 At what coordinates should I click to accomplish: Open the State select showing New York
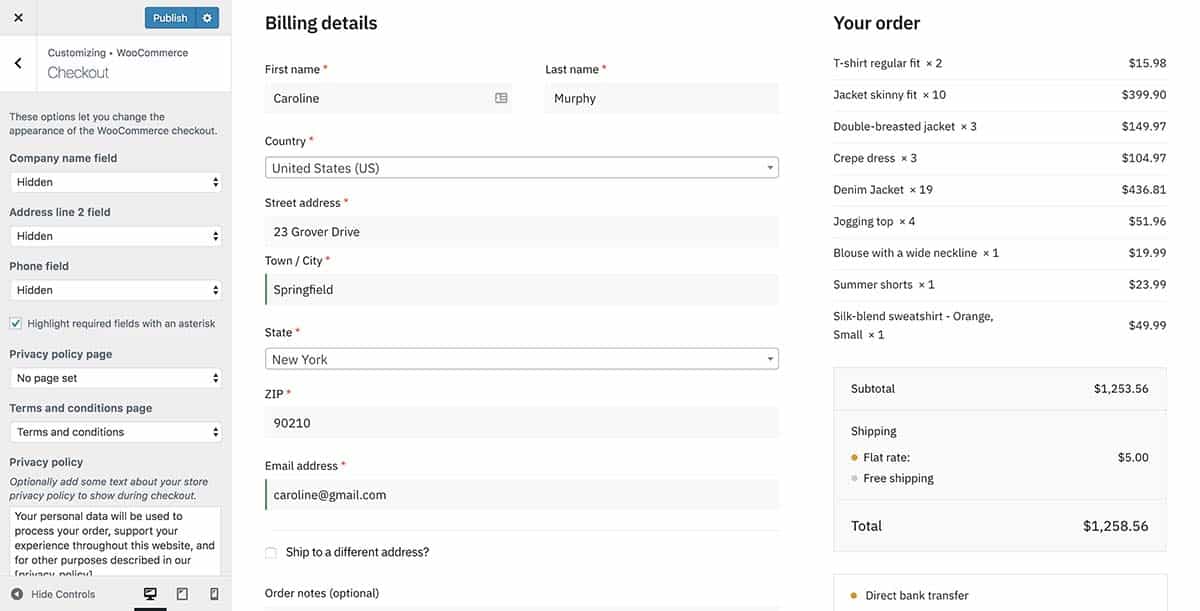(521, 359)
